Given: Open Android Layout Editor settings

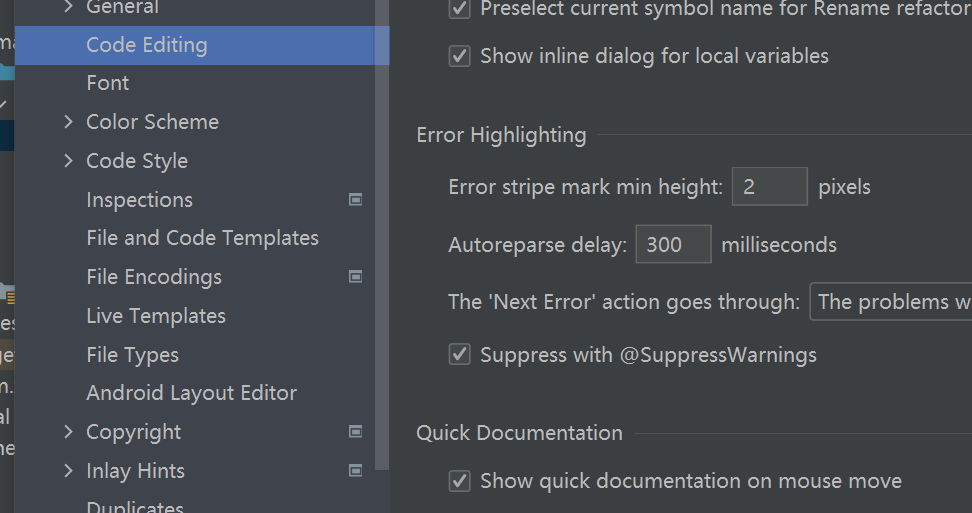Looking at the screenshot, I should point(191,393).
